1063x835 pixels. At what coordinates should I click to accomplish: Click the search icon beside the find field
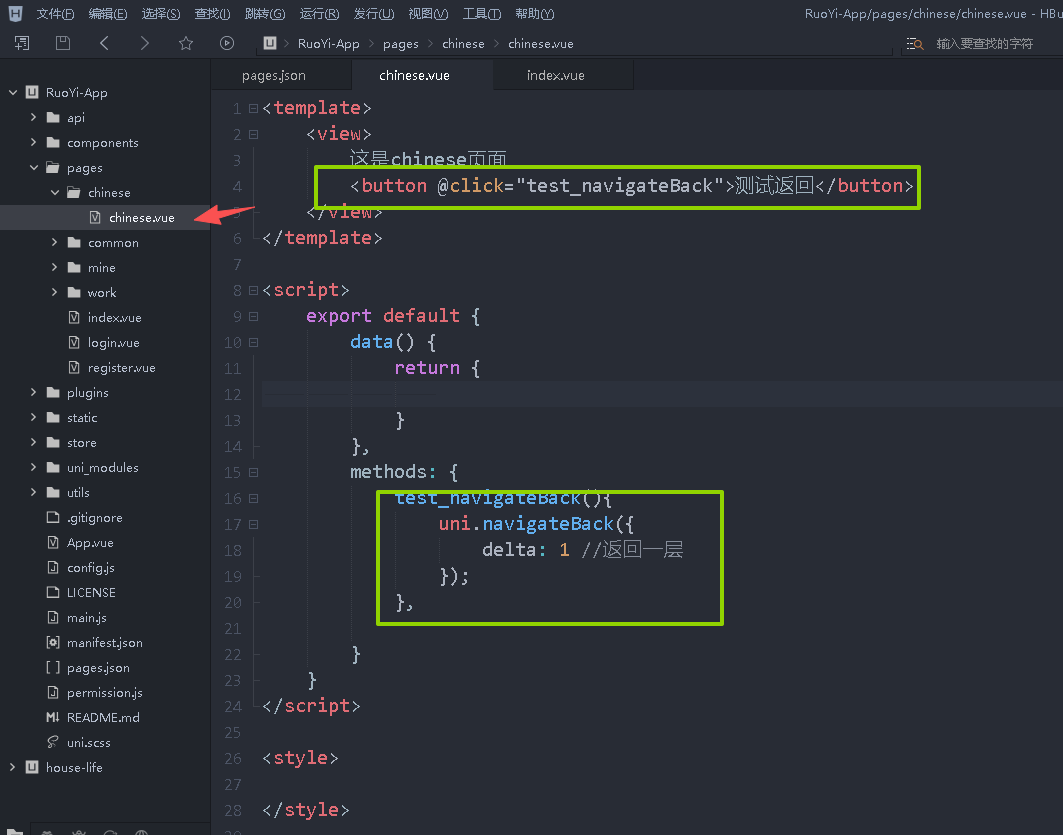pyautogui.click(x=914, y=44)
